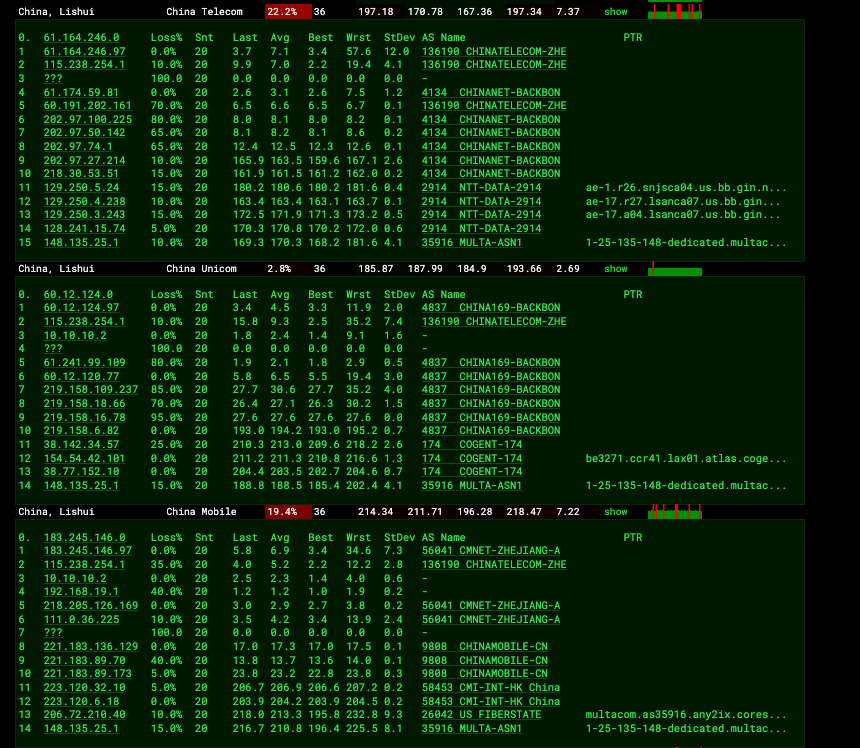Image resolution: width=860 pixels, height=748 pixels.
Task: Open IP address 206.72.210.40
Action: pyautogui.click(x=84, y=715)
